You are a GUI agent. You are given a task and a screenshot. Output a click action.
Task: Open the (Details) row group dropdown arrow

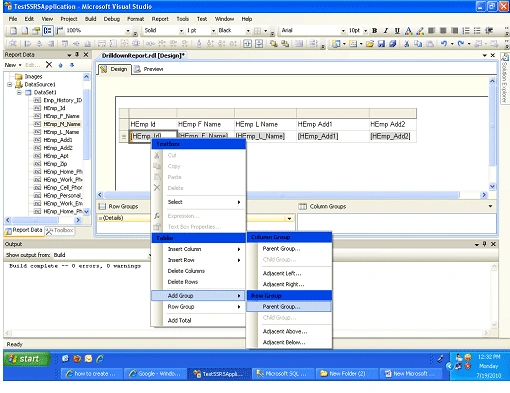tap(289, 218)
